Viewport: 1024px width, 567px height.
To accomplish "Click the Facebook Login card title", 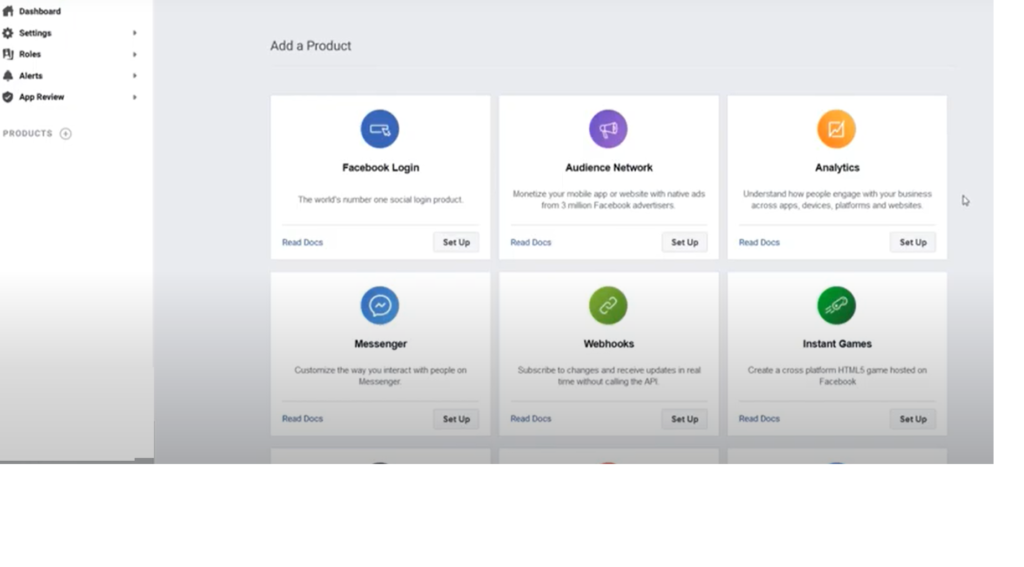I will 381,168.
